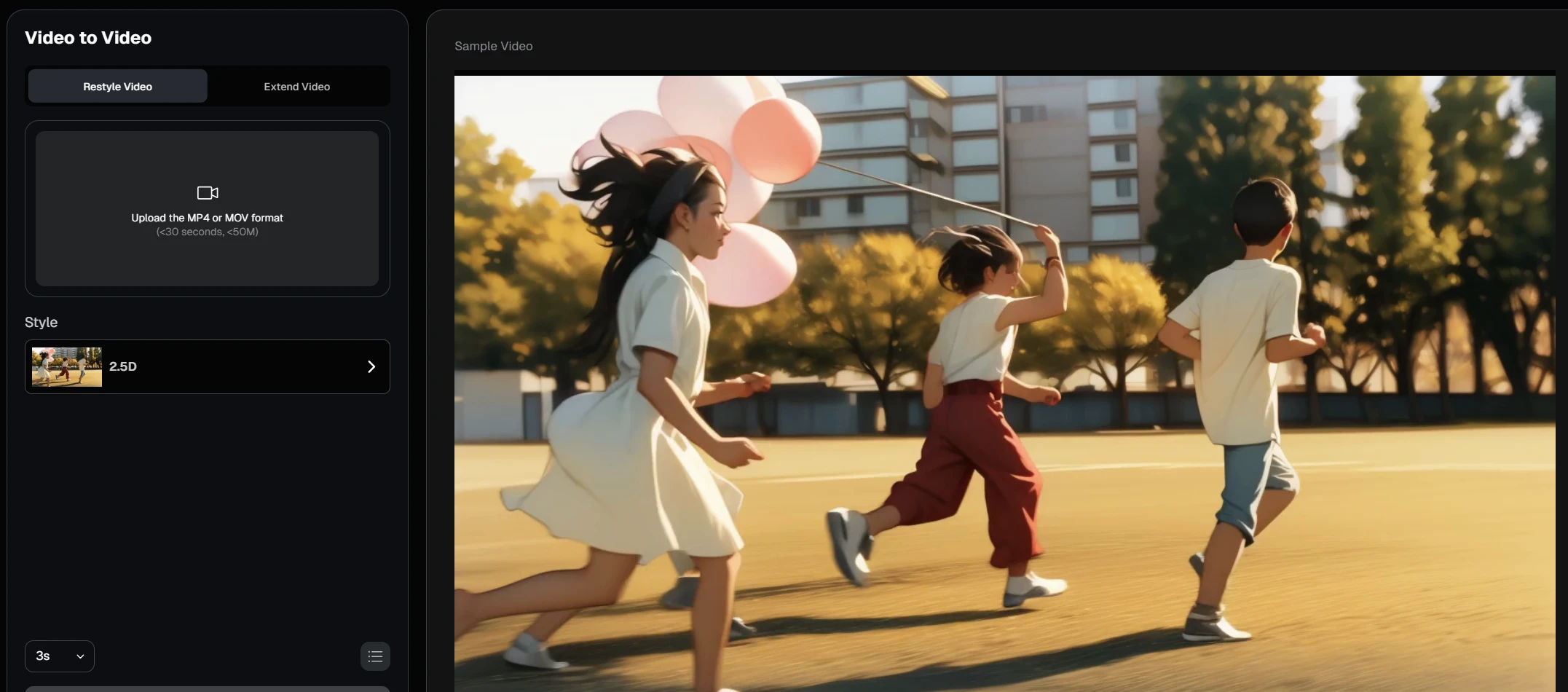The height and width of the screenshot is (692, 1568).
Task: Click the right chevron on the 2.5D style row
Action: tap(371, 366)
